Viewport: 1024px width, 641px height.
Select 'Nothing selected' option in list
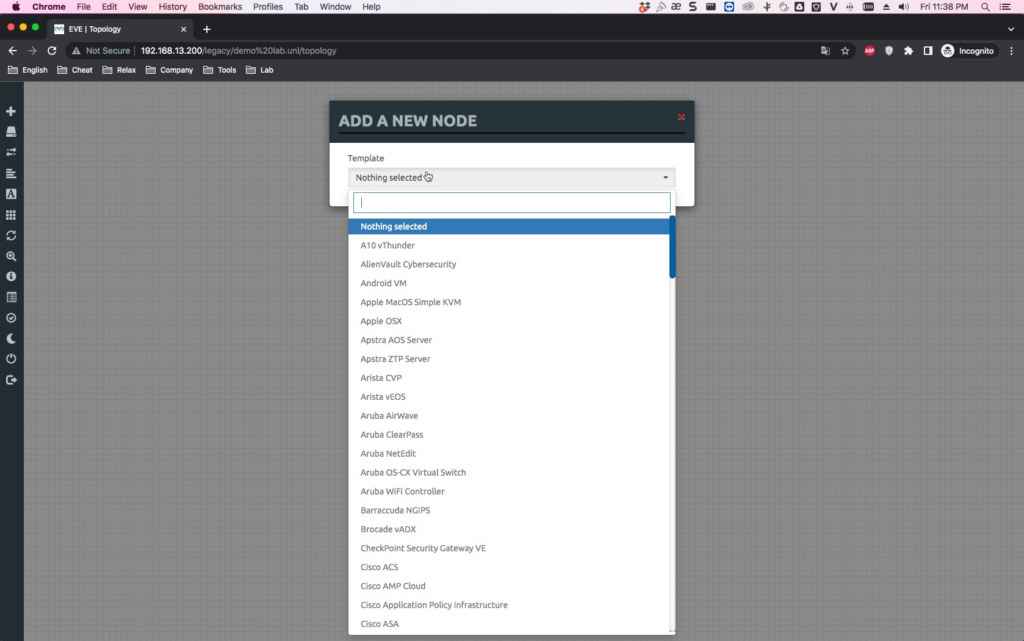pos(508,227)
